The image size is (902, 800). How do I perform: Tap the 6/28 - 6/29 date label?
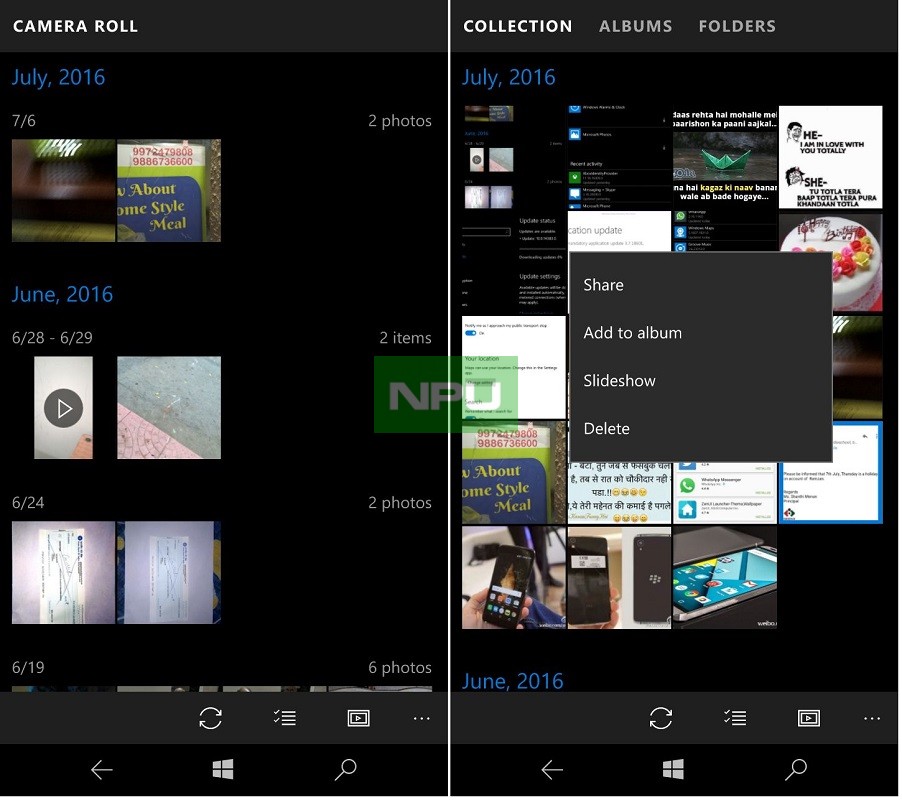(52, 338)
